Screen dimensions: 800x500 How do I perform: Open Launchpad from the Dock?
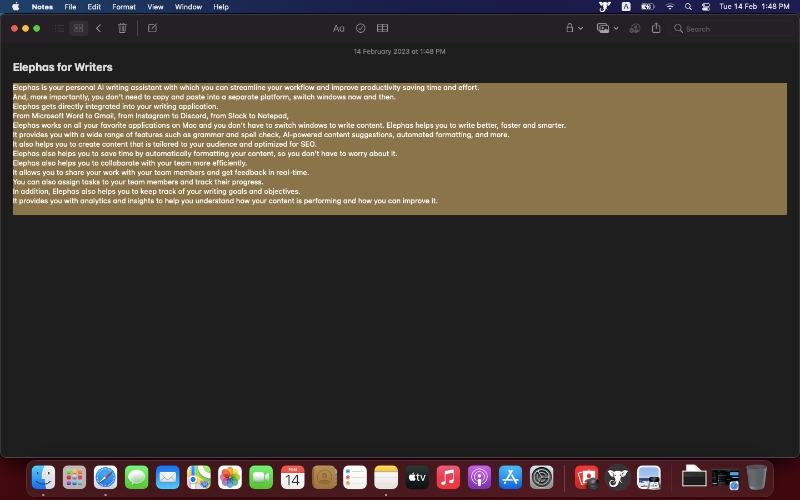[74, 478]
